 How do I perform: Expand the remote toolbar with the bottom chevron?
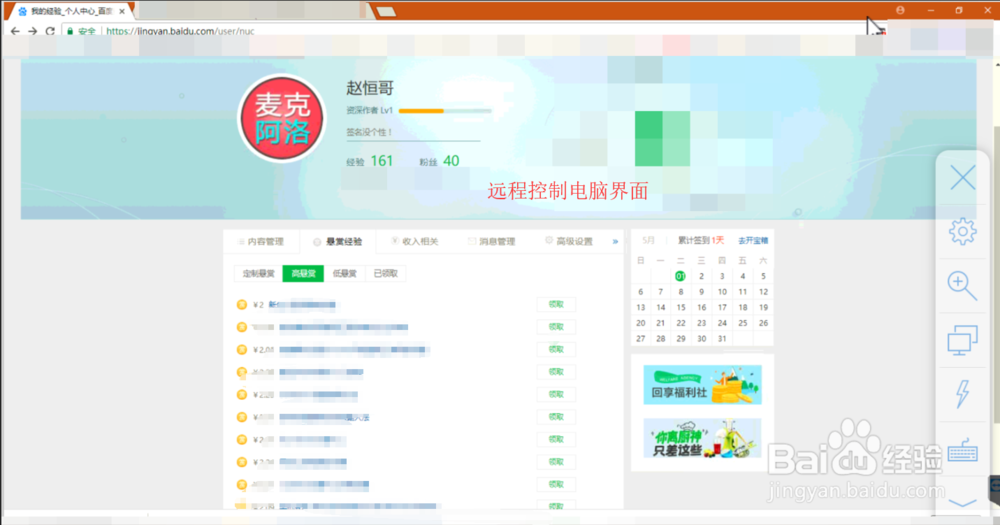click(962, 503)
